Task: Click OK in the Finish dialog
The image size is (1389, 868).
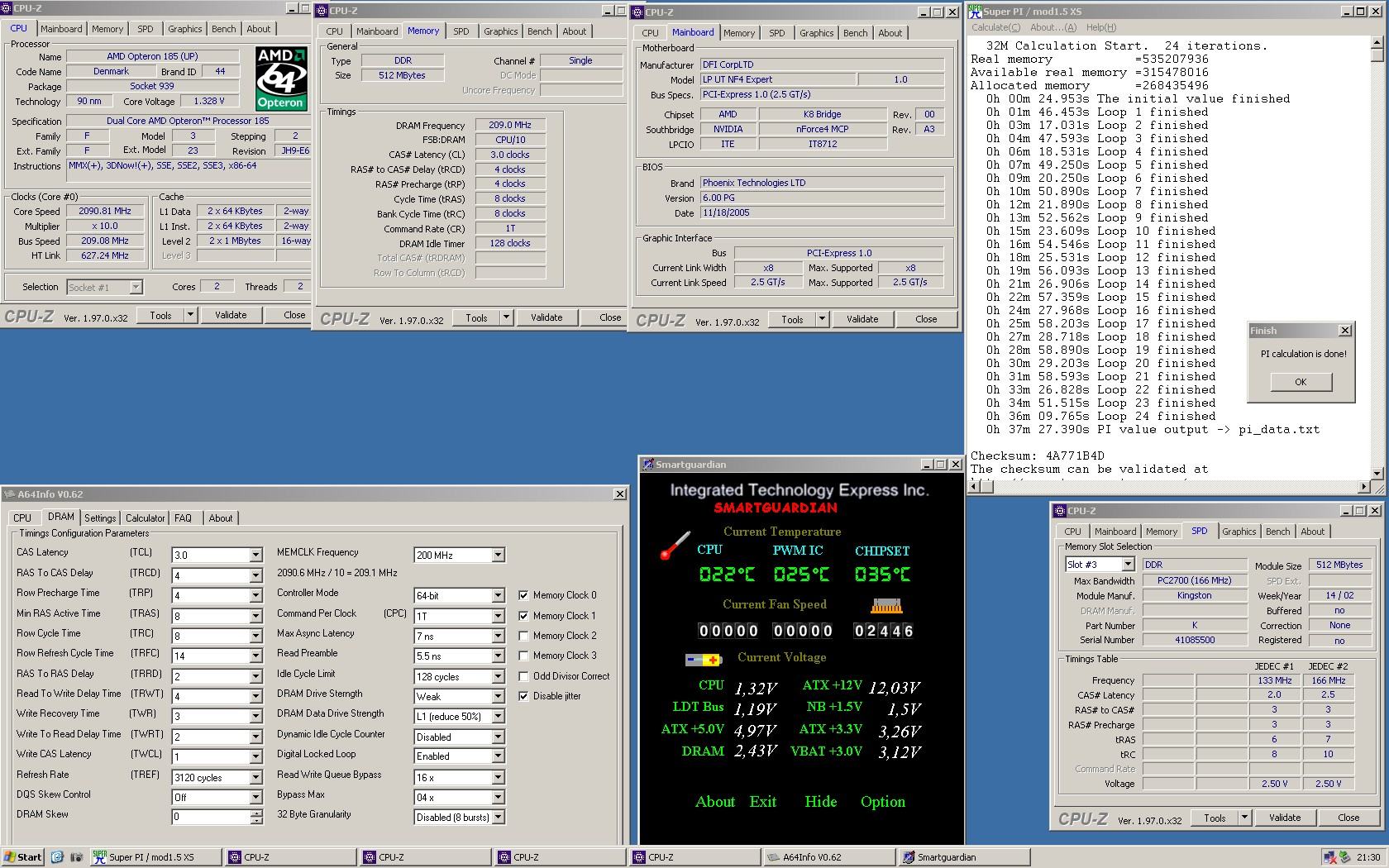Action: [x=1301, y=382]
